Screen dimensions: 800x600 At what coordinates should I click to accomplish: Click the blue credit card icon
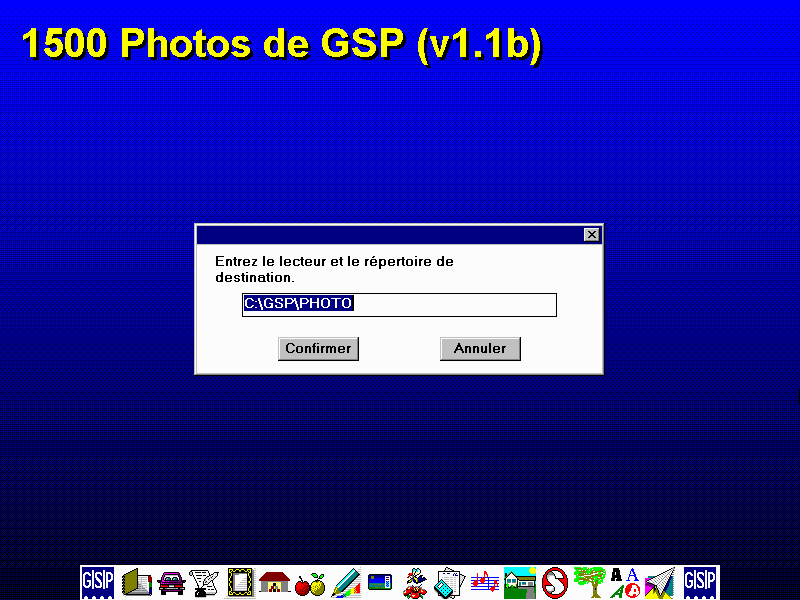click(379, 582)
